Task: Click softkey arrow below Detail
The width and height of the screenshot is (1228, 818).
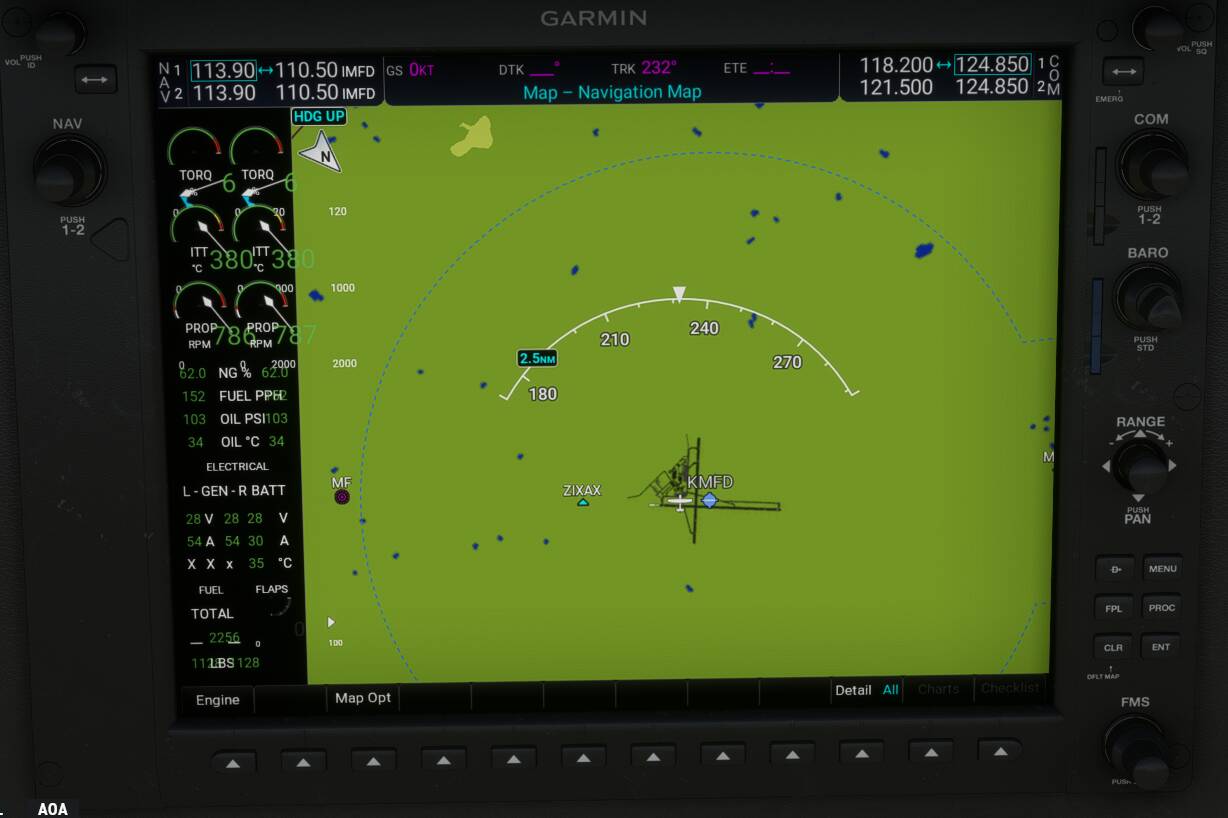Action: coord(861,752)
